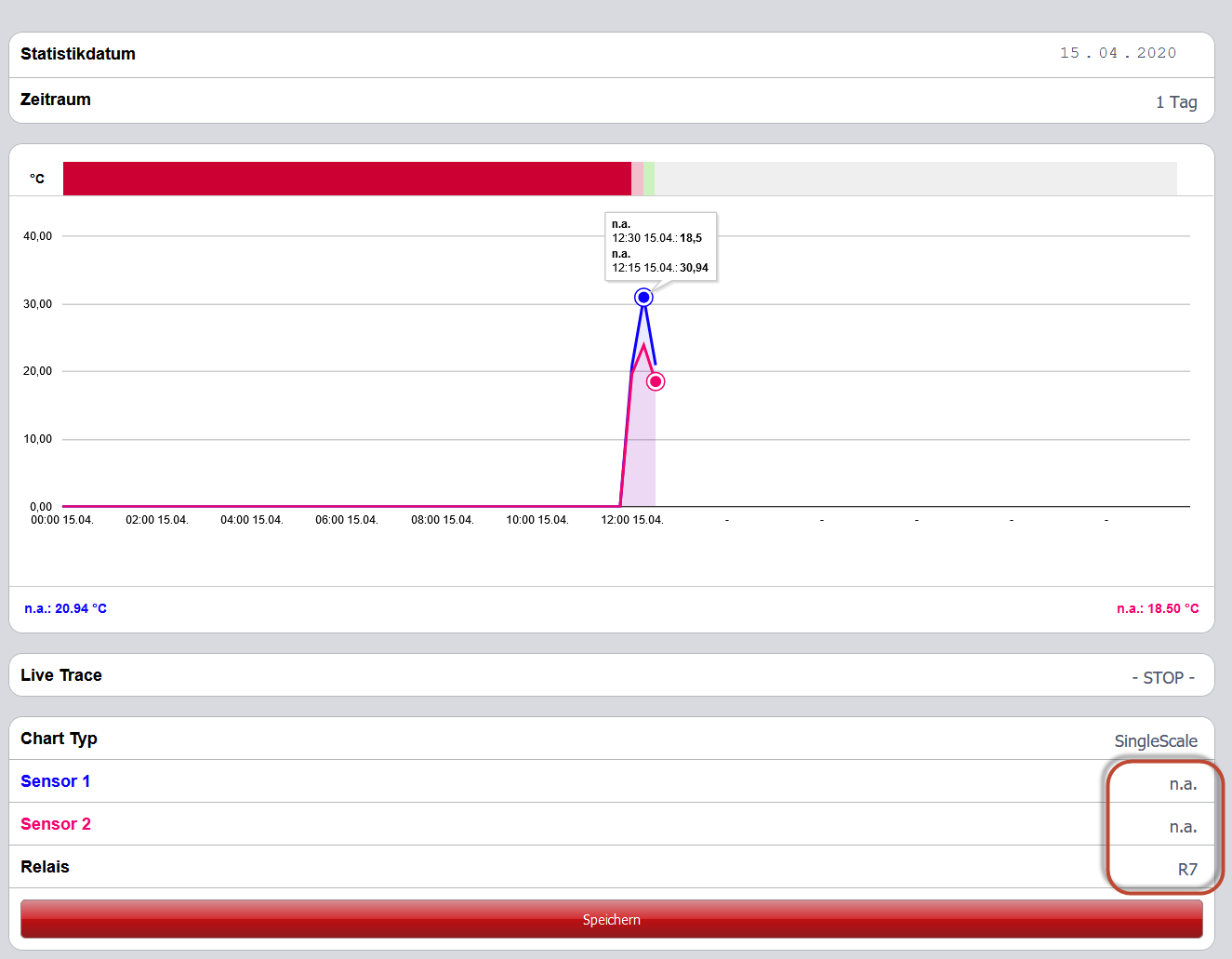1232x959 pixels.
Task: Click the Relais label
Action: [x=45, y=867]
